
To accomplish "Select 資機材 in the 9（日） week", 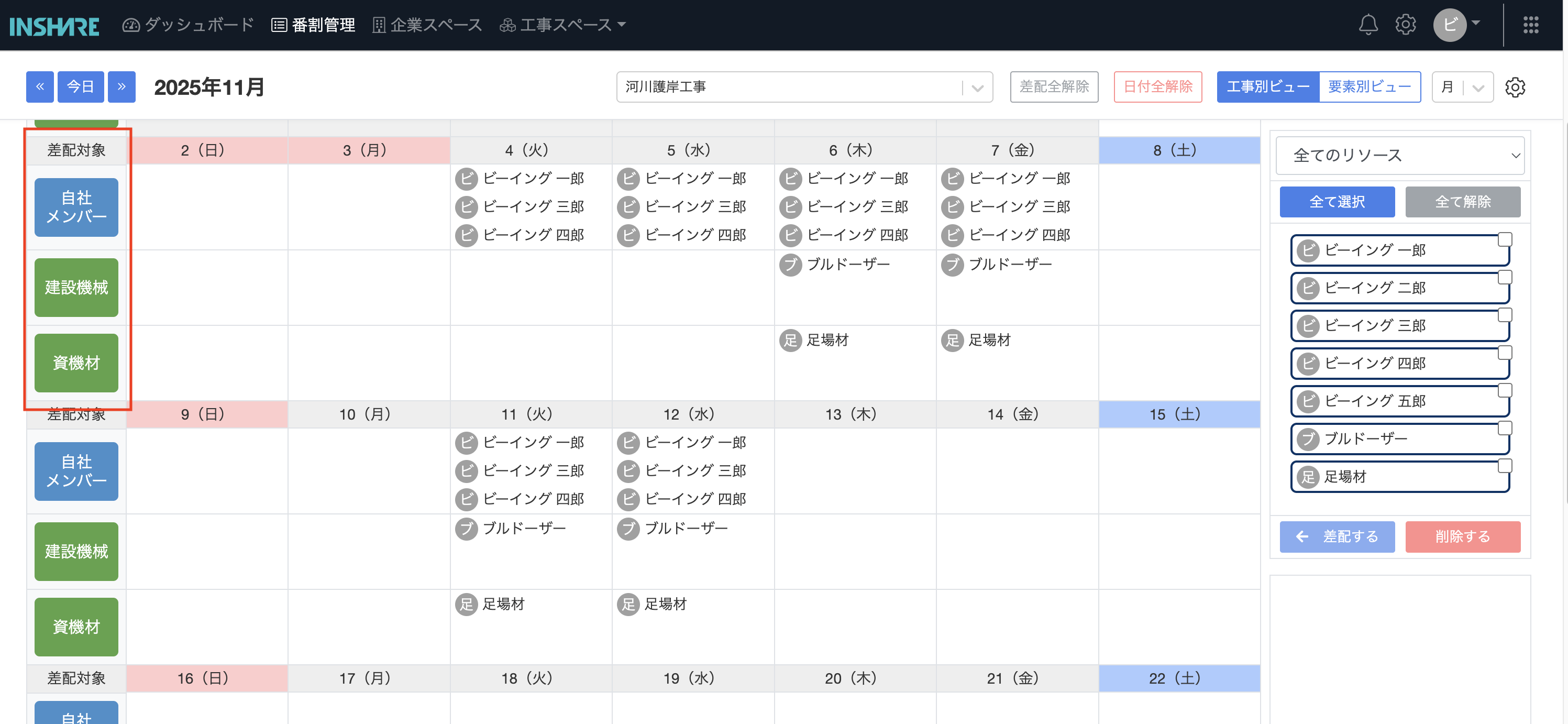I will coord(76,627).
